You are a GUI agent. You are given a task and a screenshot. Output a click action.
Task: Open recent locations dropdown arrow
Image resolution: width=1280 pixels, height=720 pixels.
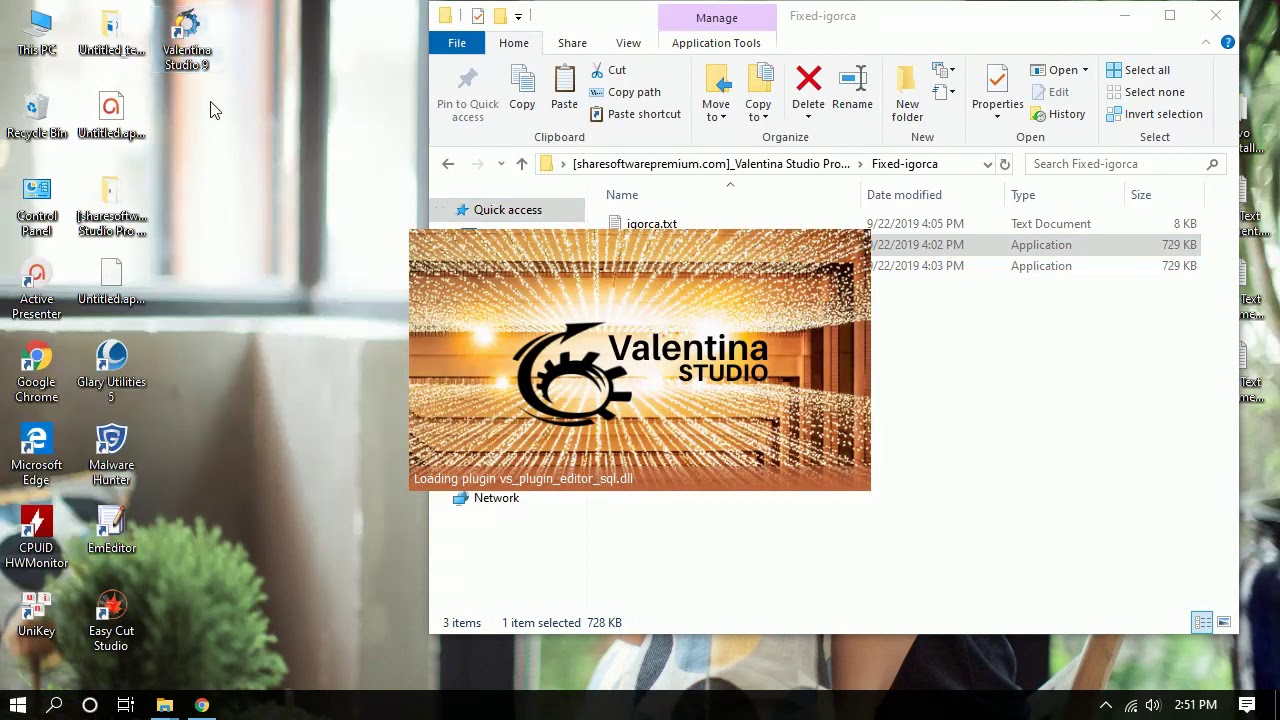point(501,164)
